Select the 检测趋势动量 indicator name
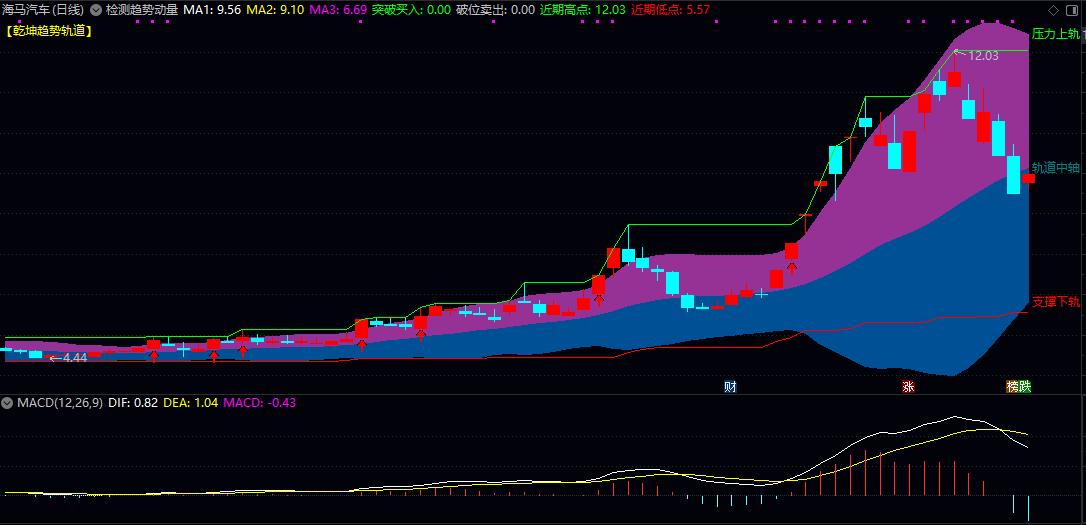The image size is (1086, 525). point(141,9)
